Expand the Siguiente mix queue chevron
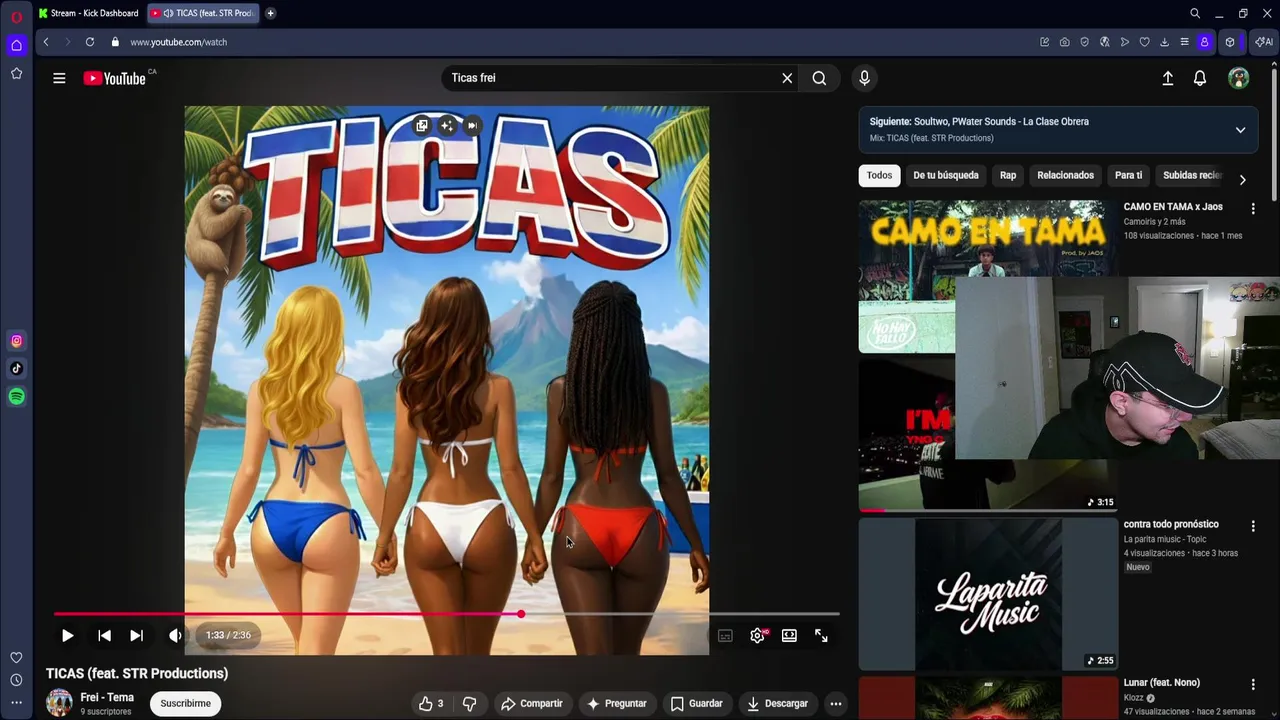The width and height of the screenshot is (1280, 720). [x=1240, y=130]
